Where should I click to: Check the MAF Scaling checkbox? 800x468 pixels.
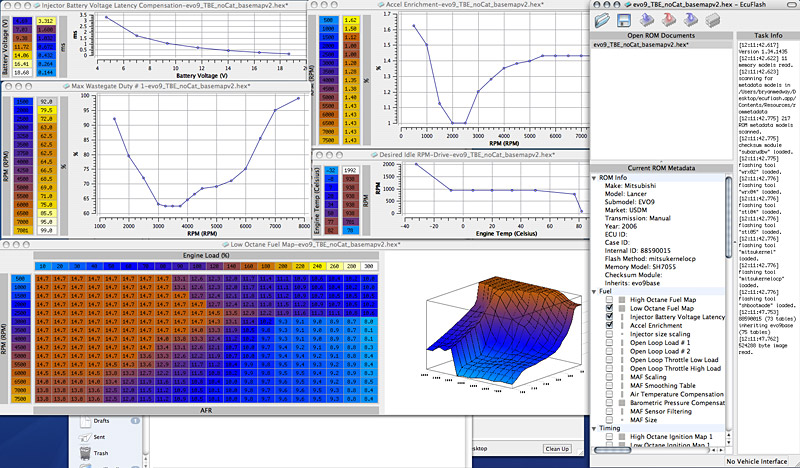point(609,377)
